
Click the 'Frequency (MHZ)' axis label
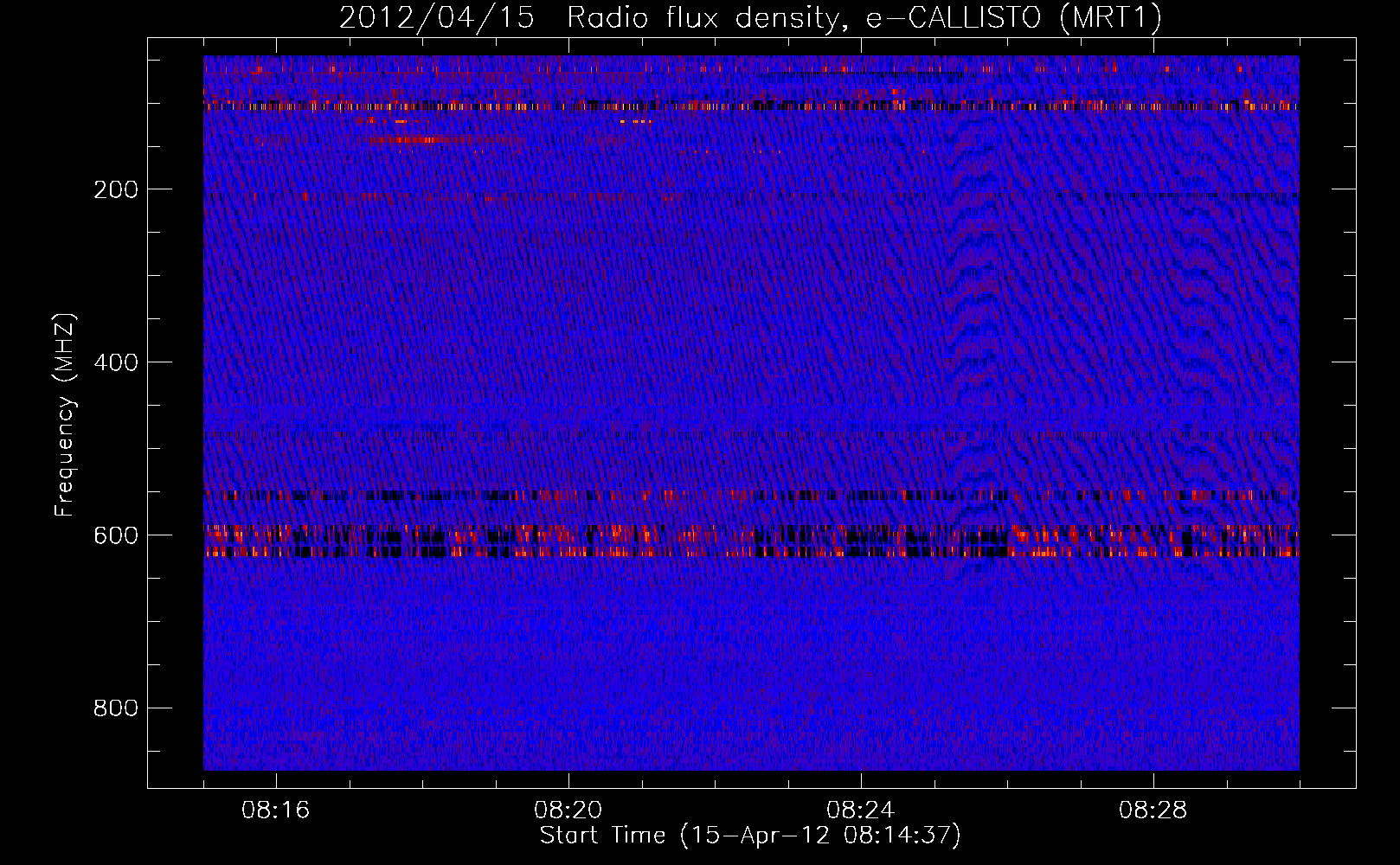[65, 415]
